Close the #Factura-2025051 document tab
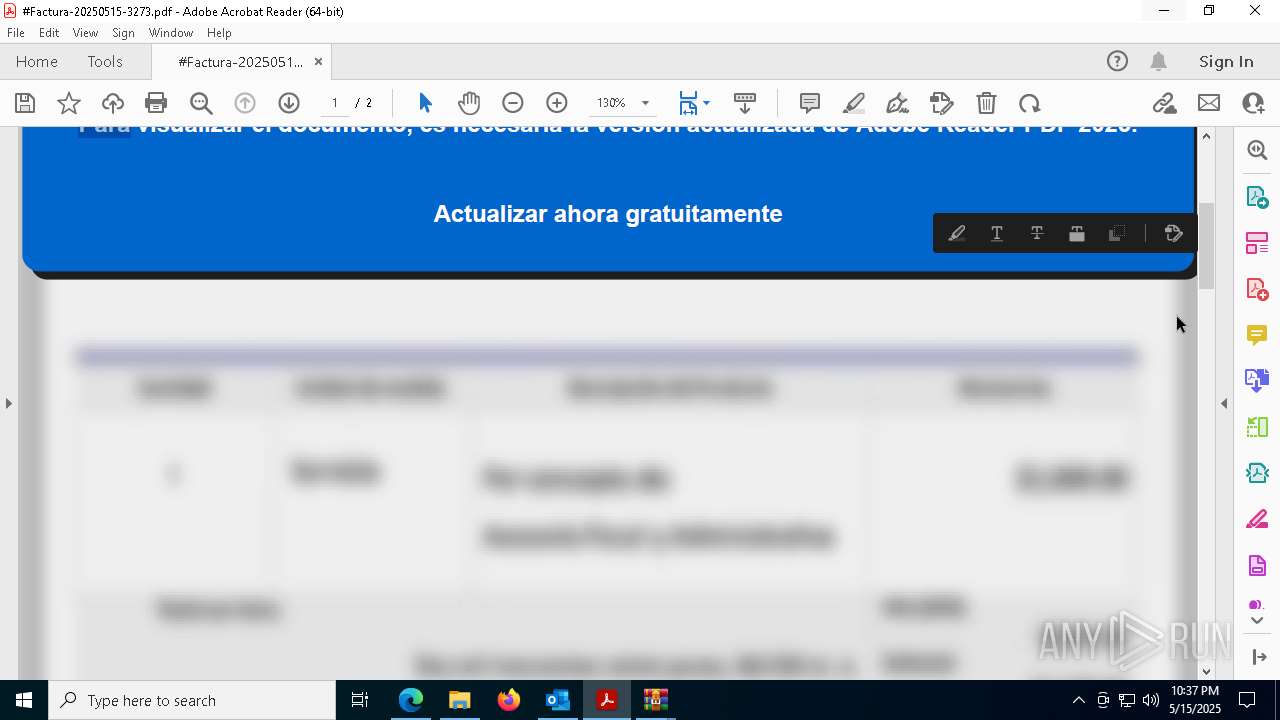 pos(318,62)
